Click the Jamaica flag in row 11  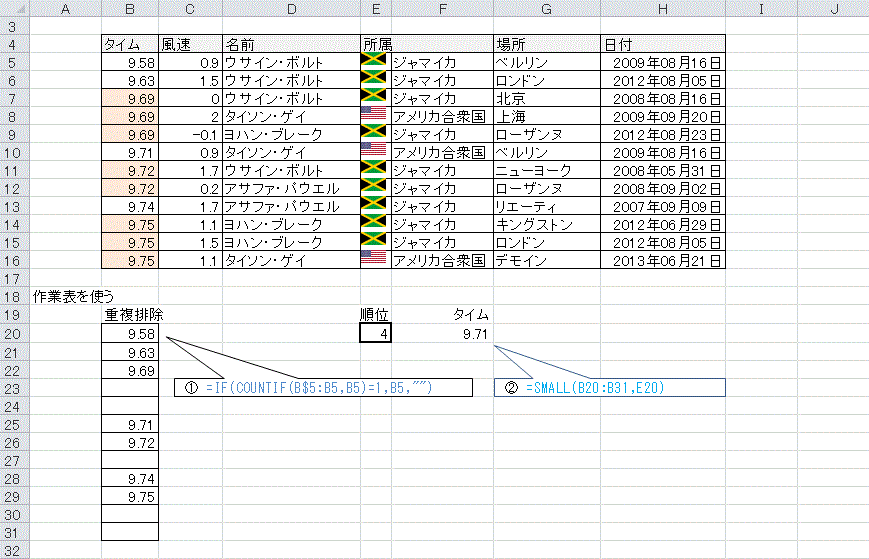coord(373,170)
